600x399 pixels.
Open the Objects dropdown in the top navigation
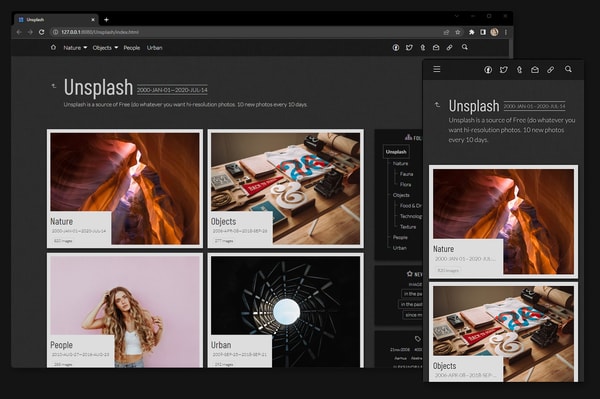[105, 48]
